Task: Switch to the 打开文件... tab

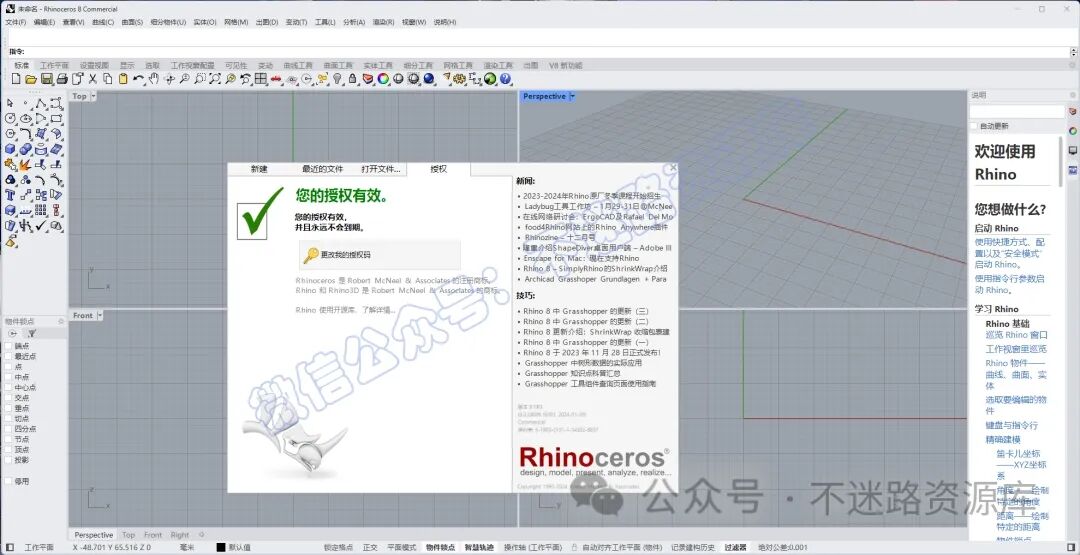Action: point(380,169)
